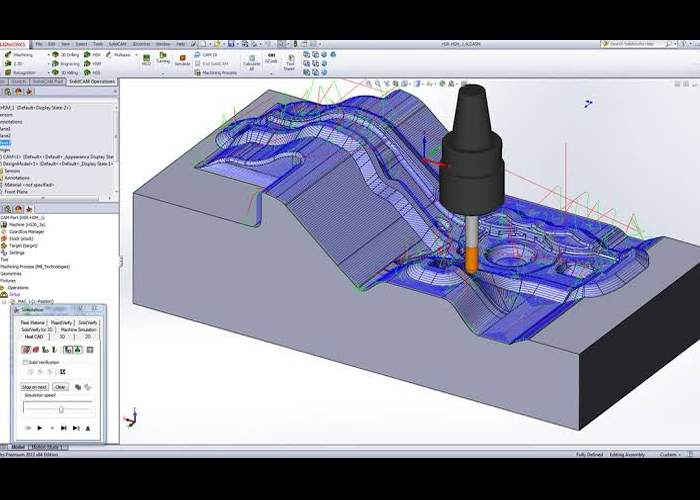Click the Stop on next button
Viewport: 700px width, 500px height.
[x=35, y=386]
